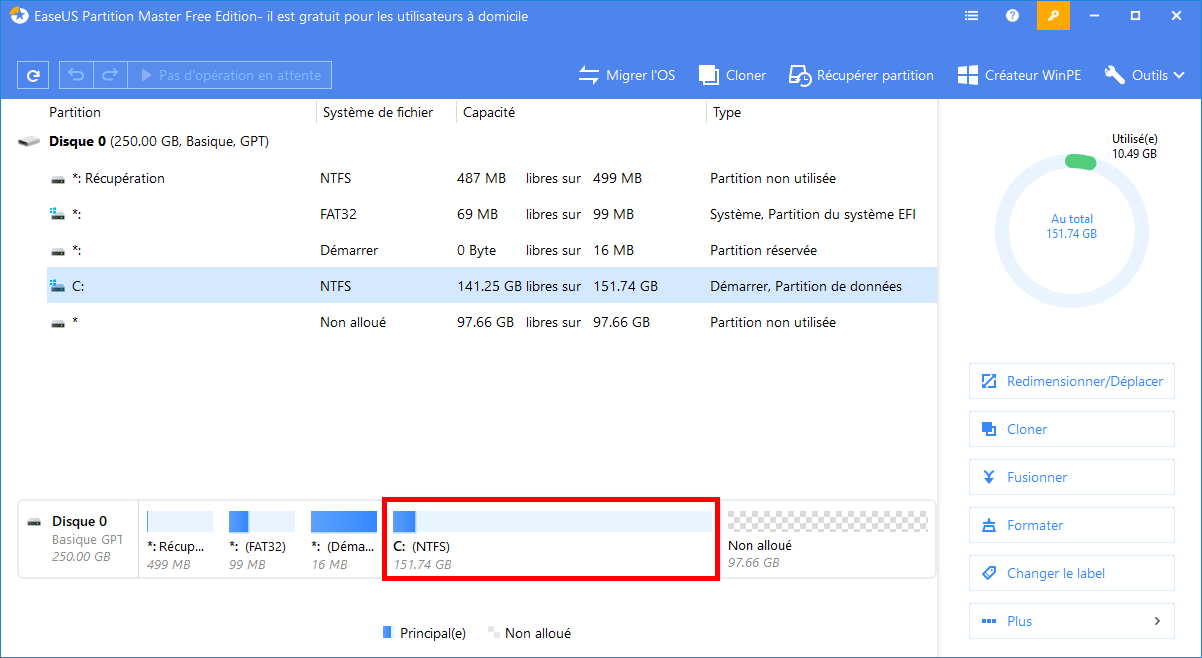
Task: Click Cloner in the side panel
Action: pos(1072,429)
